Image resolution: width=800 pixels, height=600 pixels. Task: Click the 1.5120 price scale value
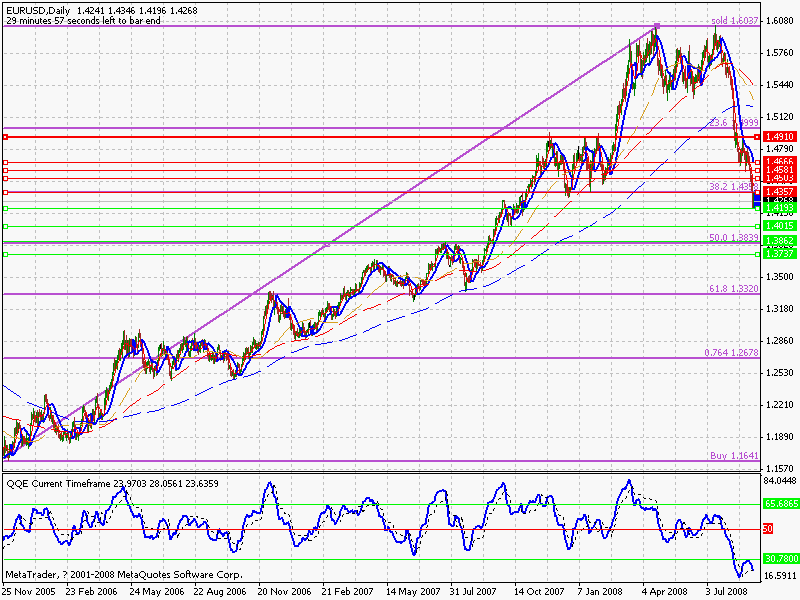[780, 117]
